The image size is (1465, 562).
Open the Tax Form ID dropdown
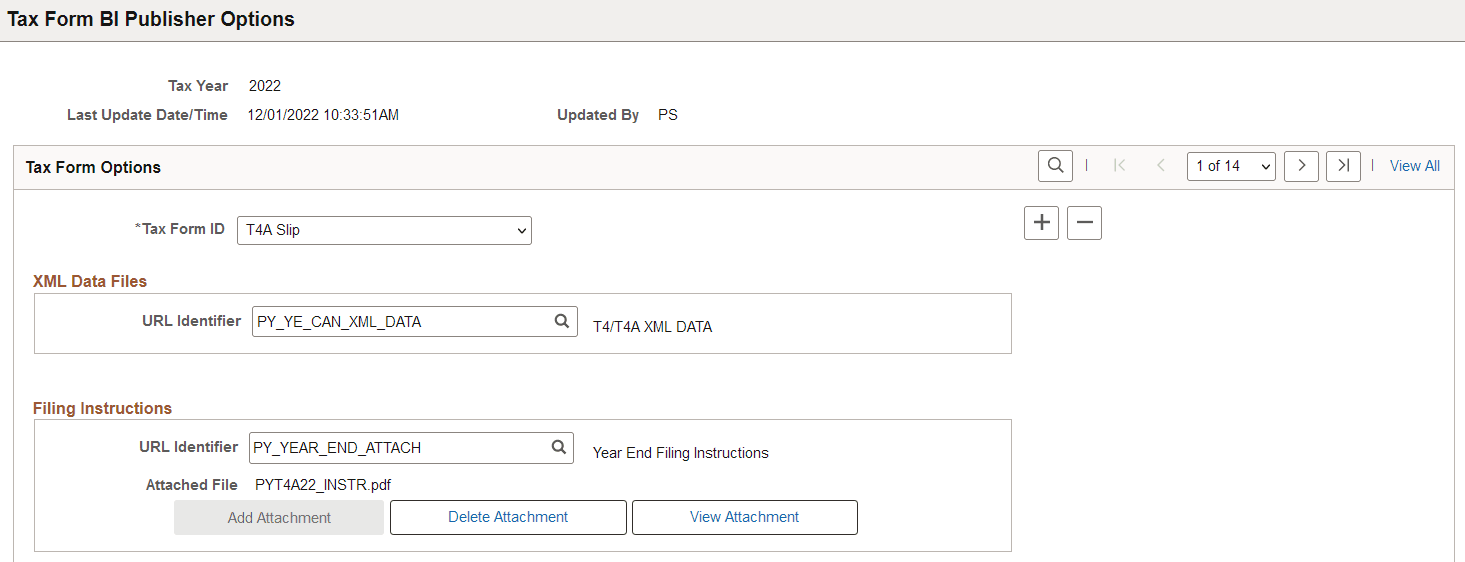click(384, 230)
